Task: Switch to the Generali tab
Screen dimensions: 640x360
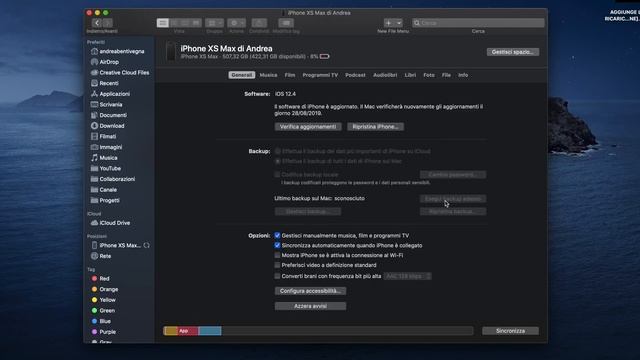Action: point(242,75)
